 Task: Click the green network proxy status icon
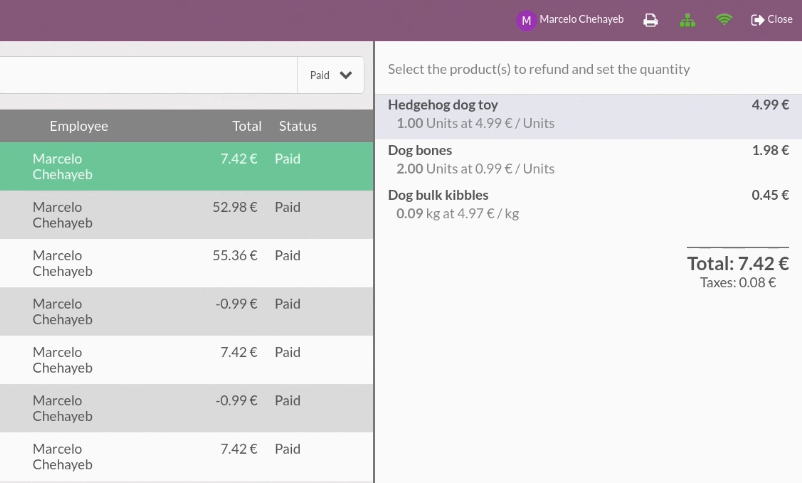tap(687, 20)
